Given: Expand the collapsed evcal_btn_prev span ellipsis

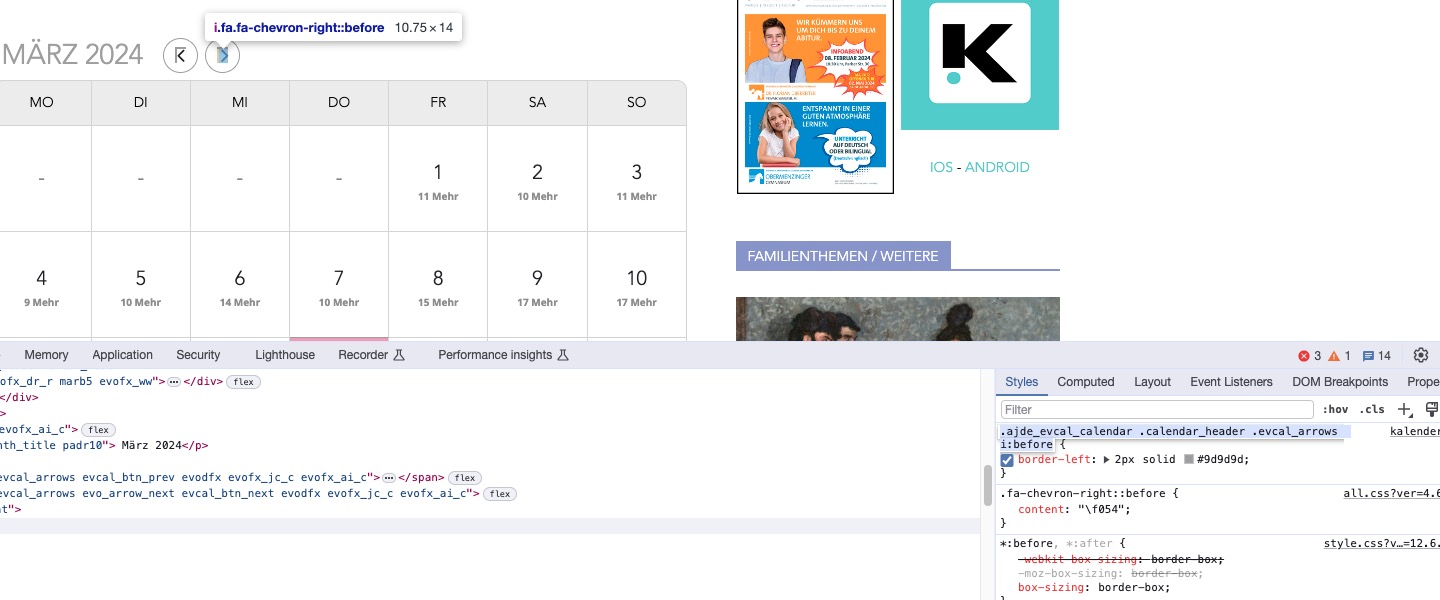Looking at the screenshot, I should (389, 478).
